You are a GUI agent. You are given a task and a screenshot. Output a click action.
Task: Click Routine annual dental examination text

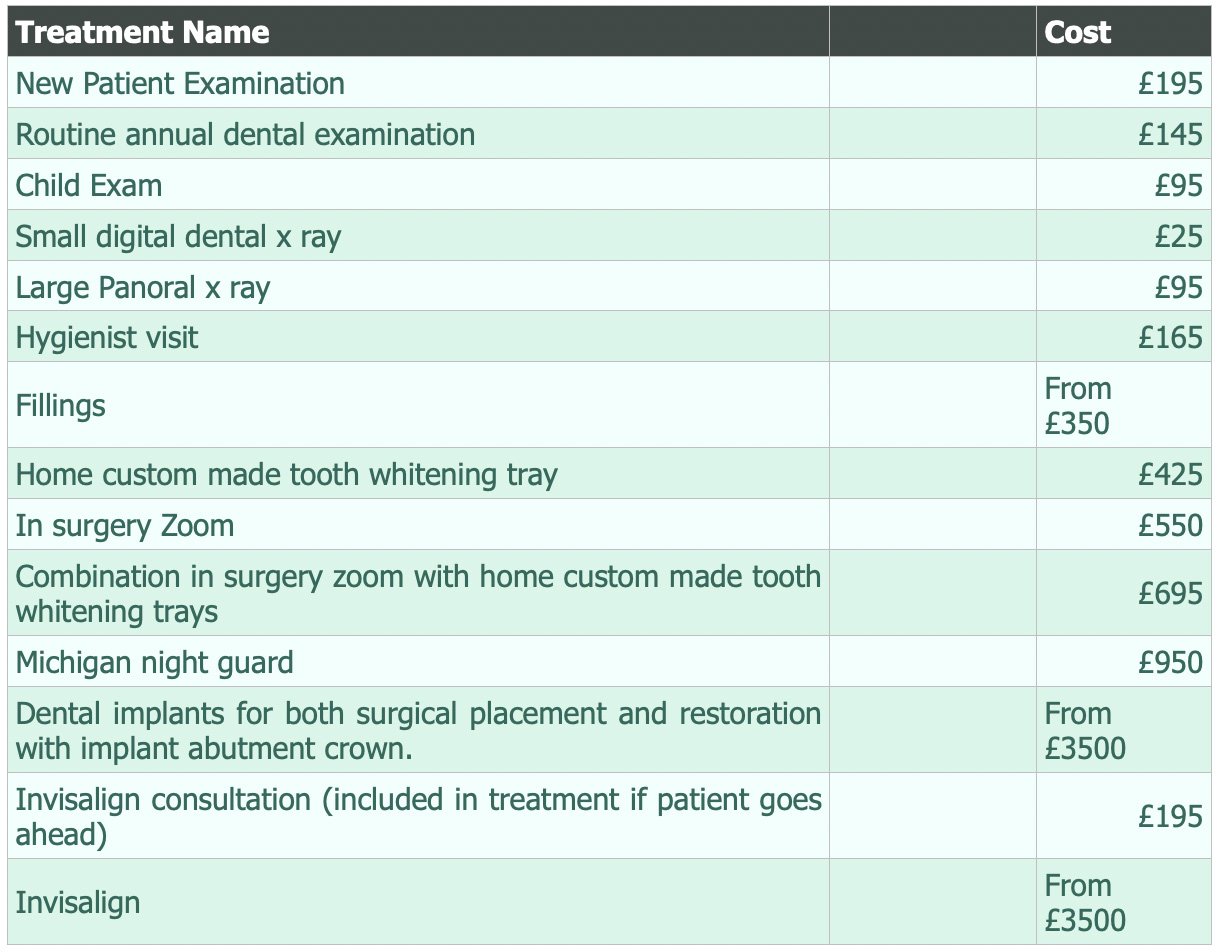click(245, 135)
